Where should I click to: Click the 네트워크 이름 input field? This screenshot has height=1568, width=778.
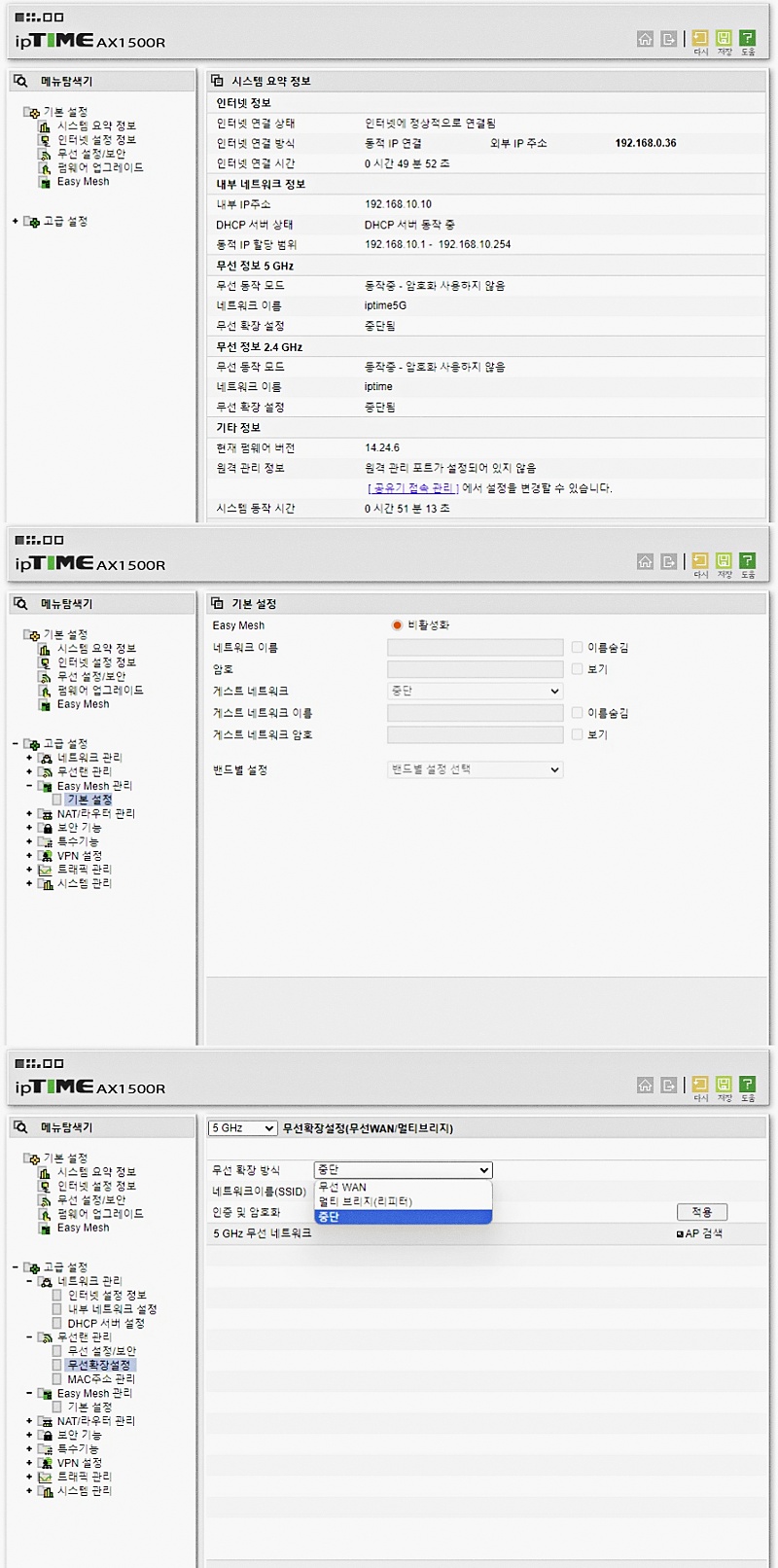pos(476,647)
